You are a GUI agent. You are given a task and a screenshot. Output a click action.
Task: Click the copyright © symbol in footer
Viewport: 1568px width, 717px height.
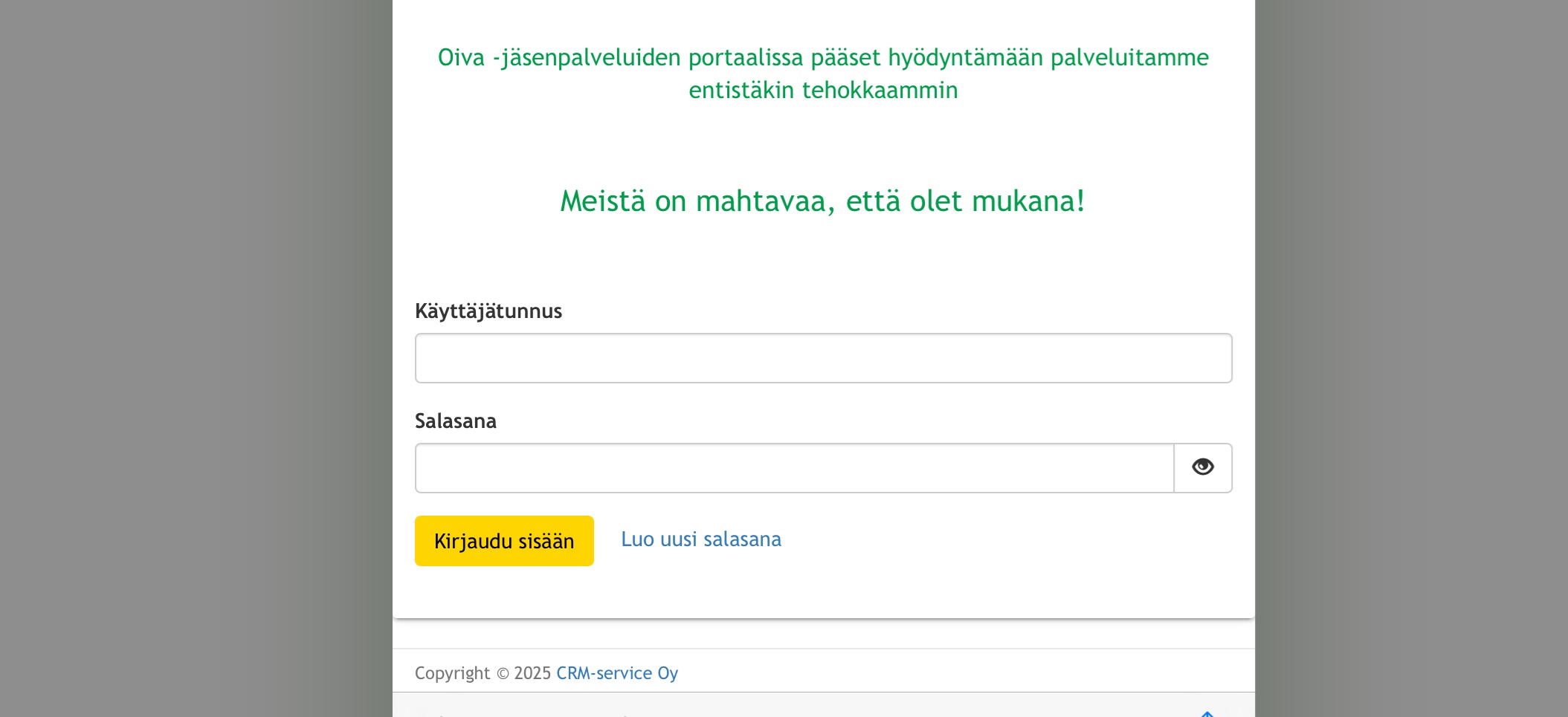(x=503, y=674)
